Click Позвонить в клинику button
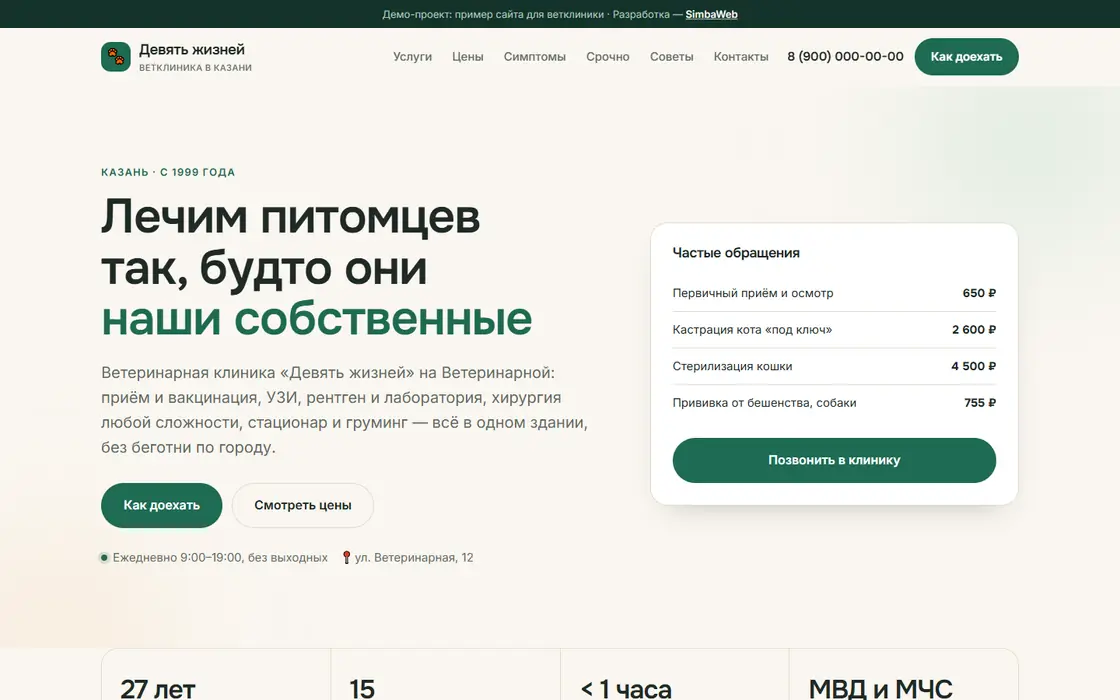Viewport: 1120px width, 700px height. (x=834, y=460)
